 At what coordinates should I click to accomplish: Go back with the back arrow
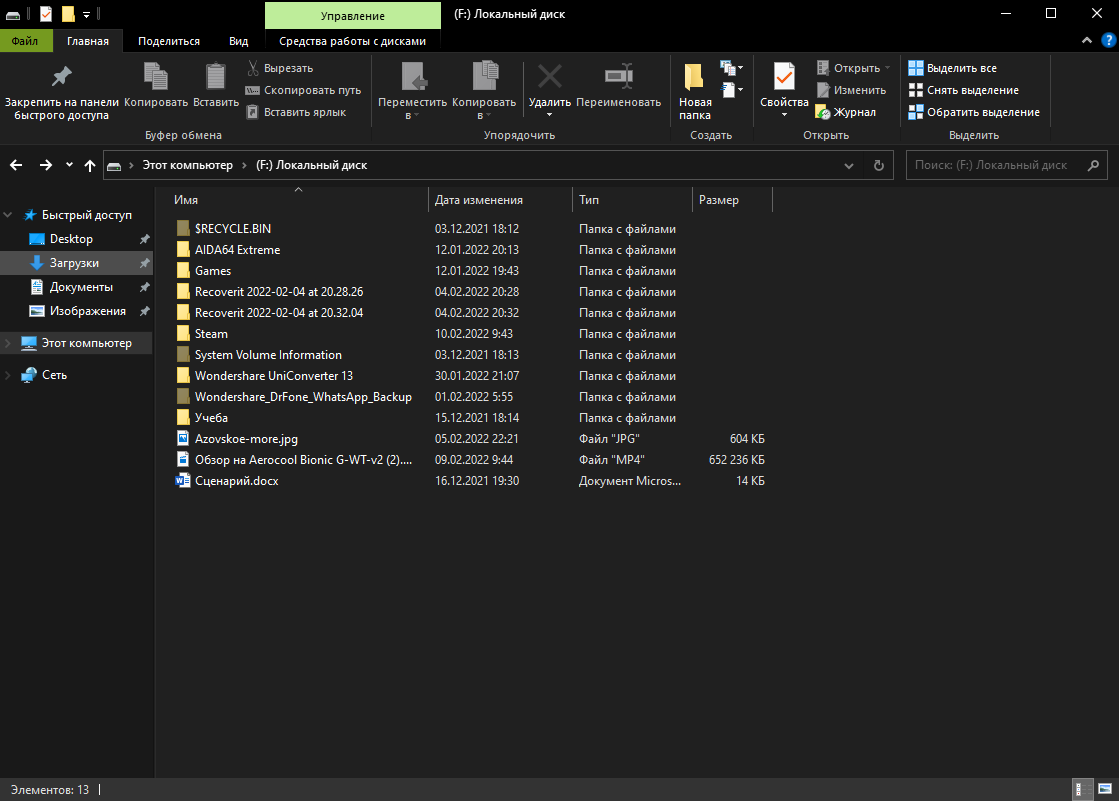[16, 166]
